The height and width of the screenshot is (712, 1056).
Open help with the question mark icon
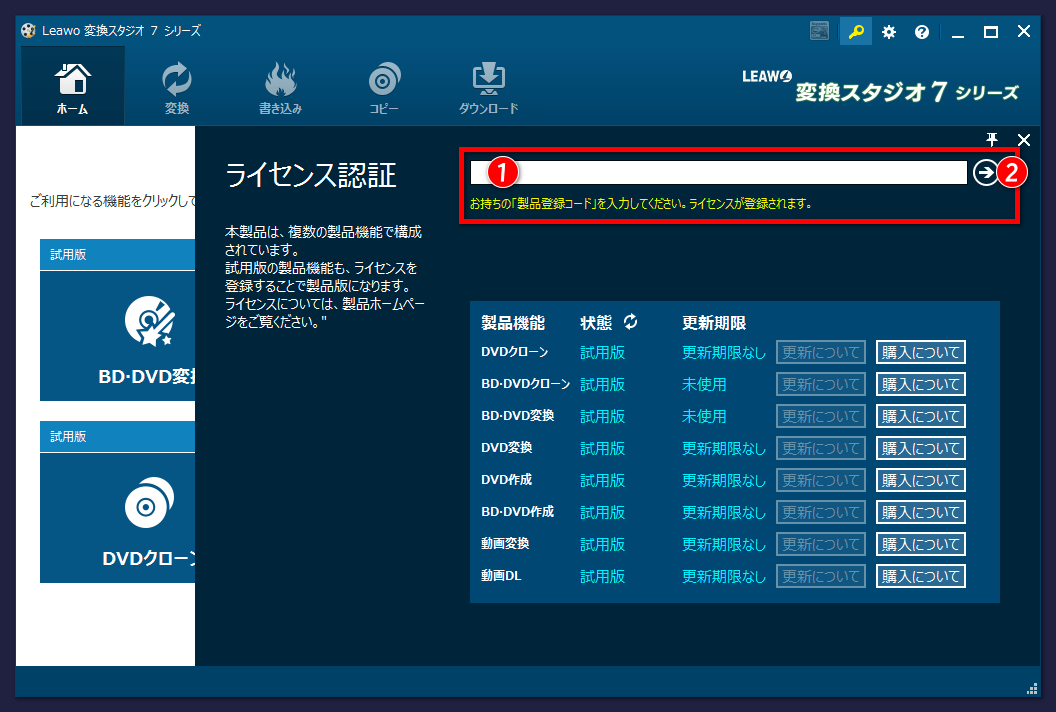(922, 32)
